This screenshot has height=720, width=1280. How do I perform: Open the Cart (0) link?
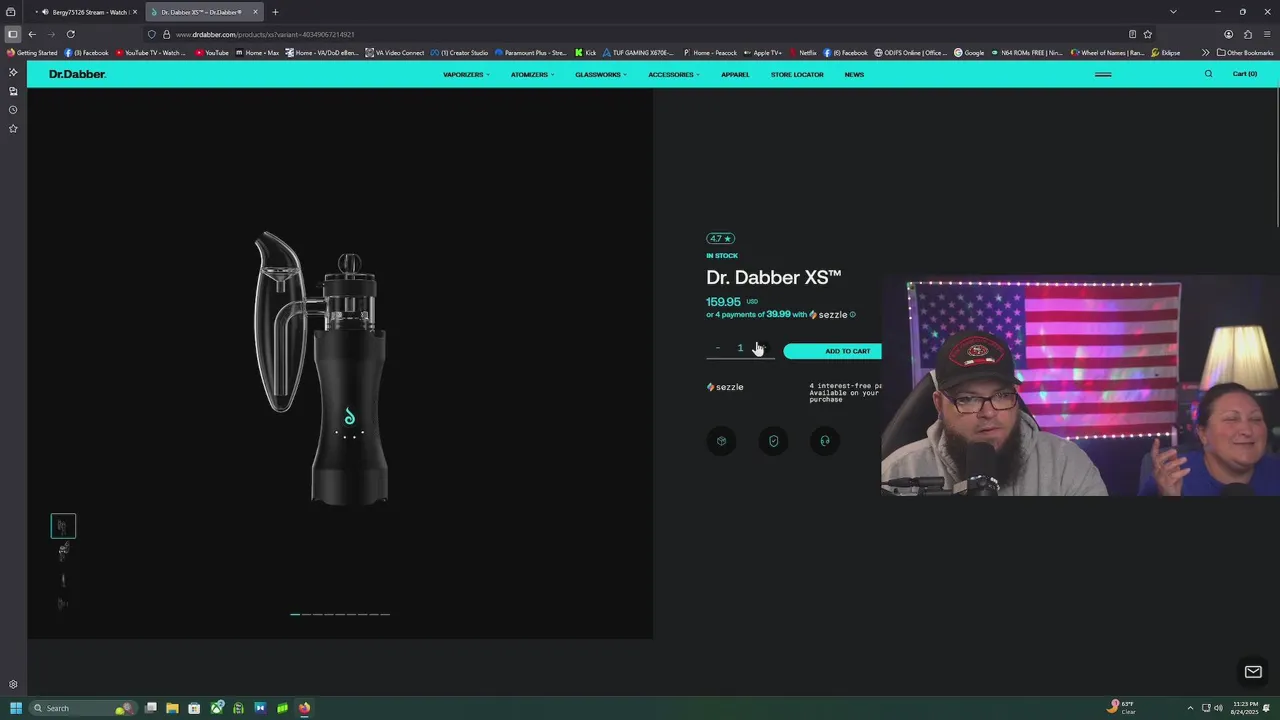click(1244, 74)
